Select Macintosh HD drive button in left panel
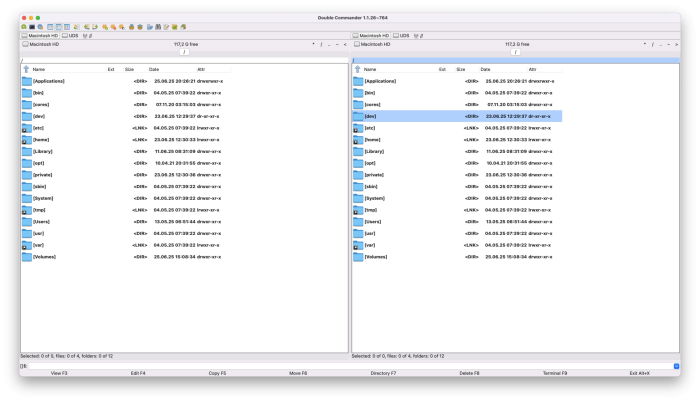The height and width of the screenshot is (402, 700). click(x=40, y=35)
